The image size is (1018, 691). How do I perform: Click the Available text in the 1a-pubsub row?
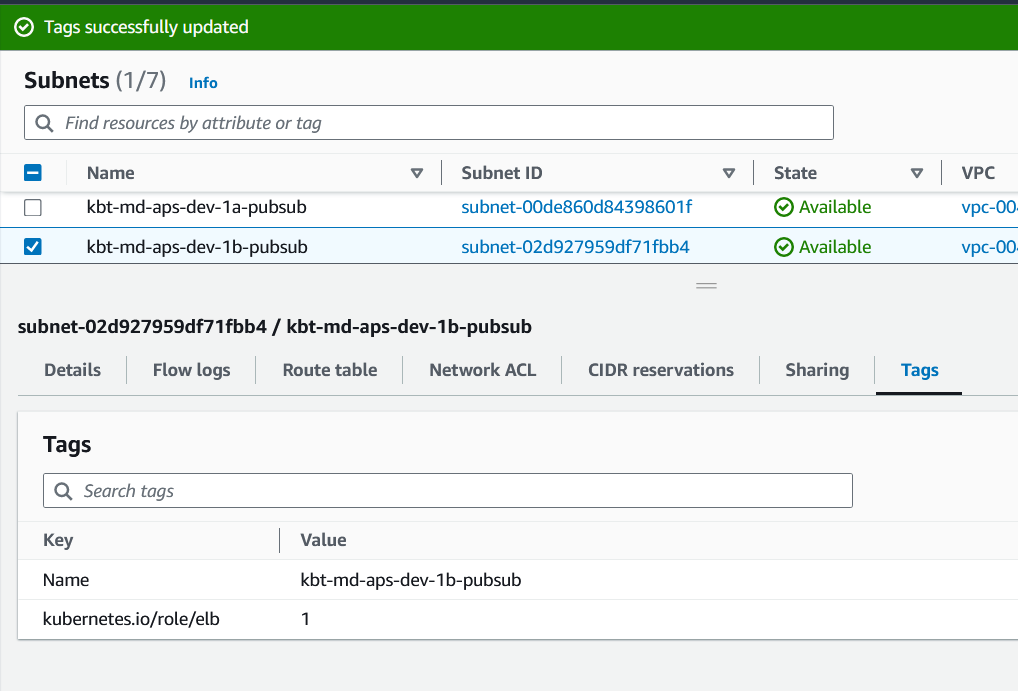coord(835,207)
